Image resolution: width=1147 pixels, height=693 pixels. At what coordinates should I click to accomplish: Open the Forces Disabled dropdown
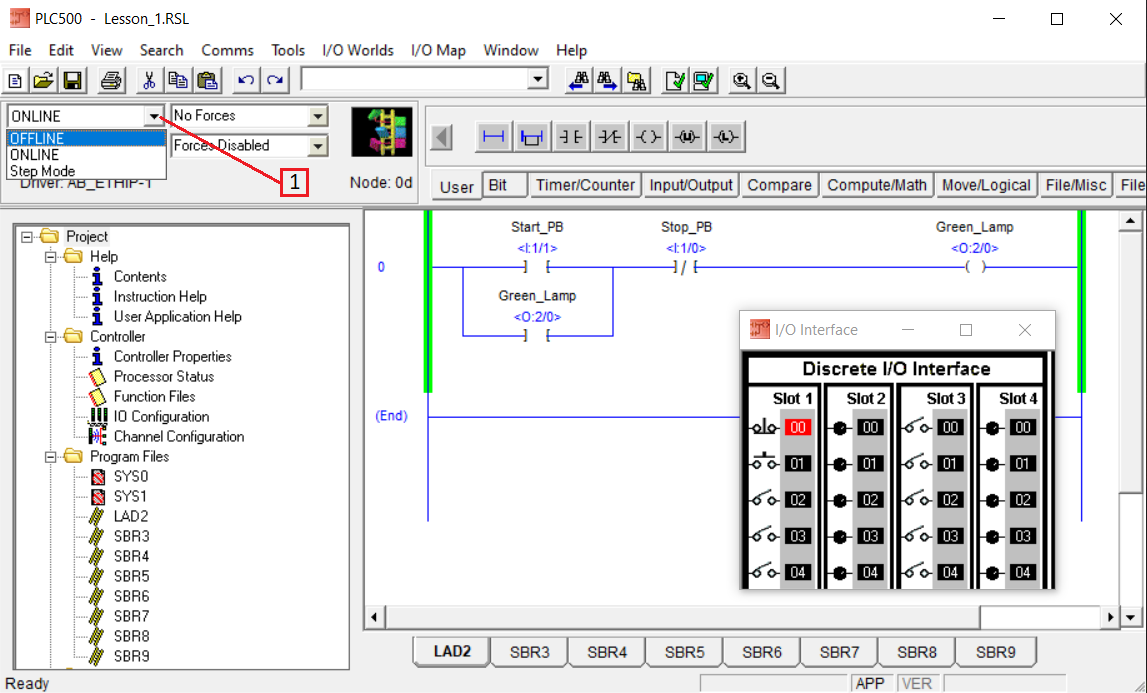click(x=317, y=146)
